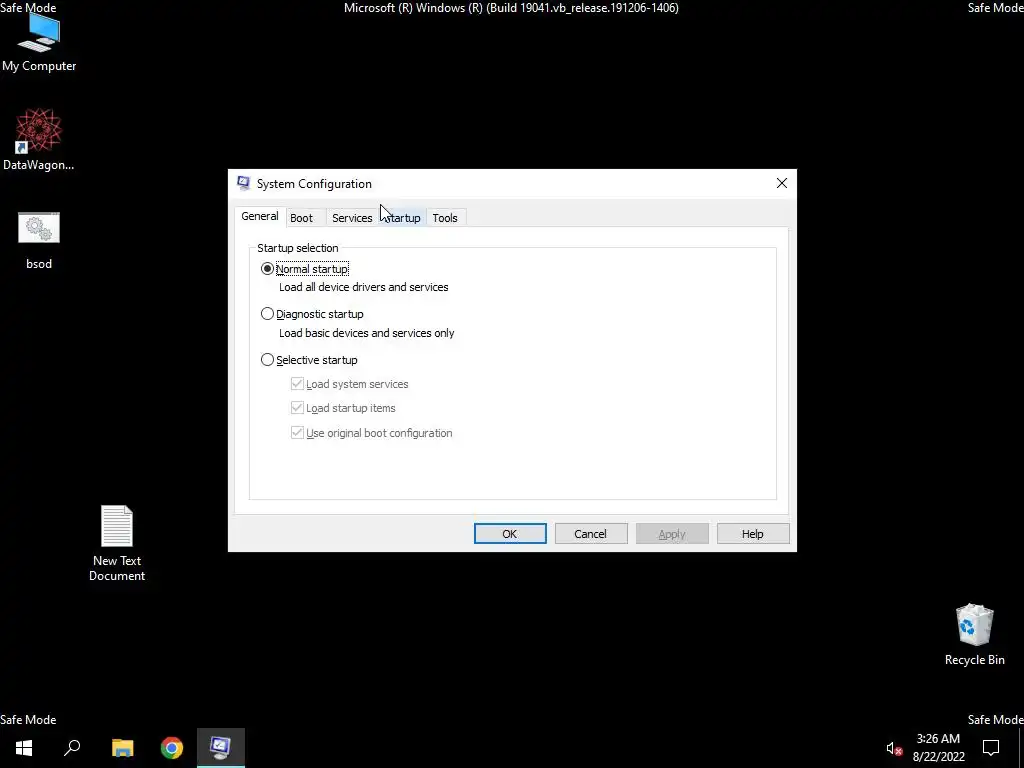Click the 'Startup selection' group label
Viewport: 1024px width, 768px height.
pyautogui.click(x=298, y=248)
